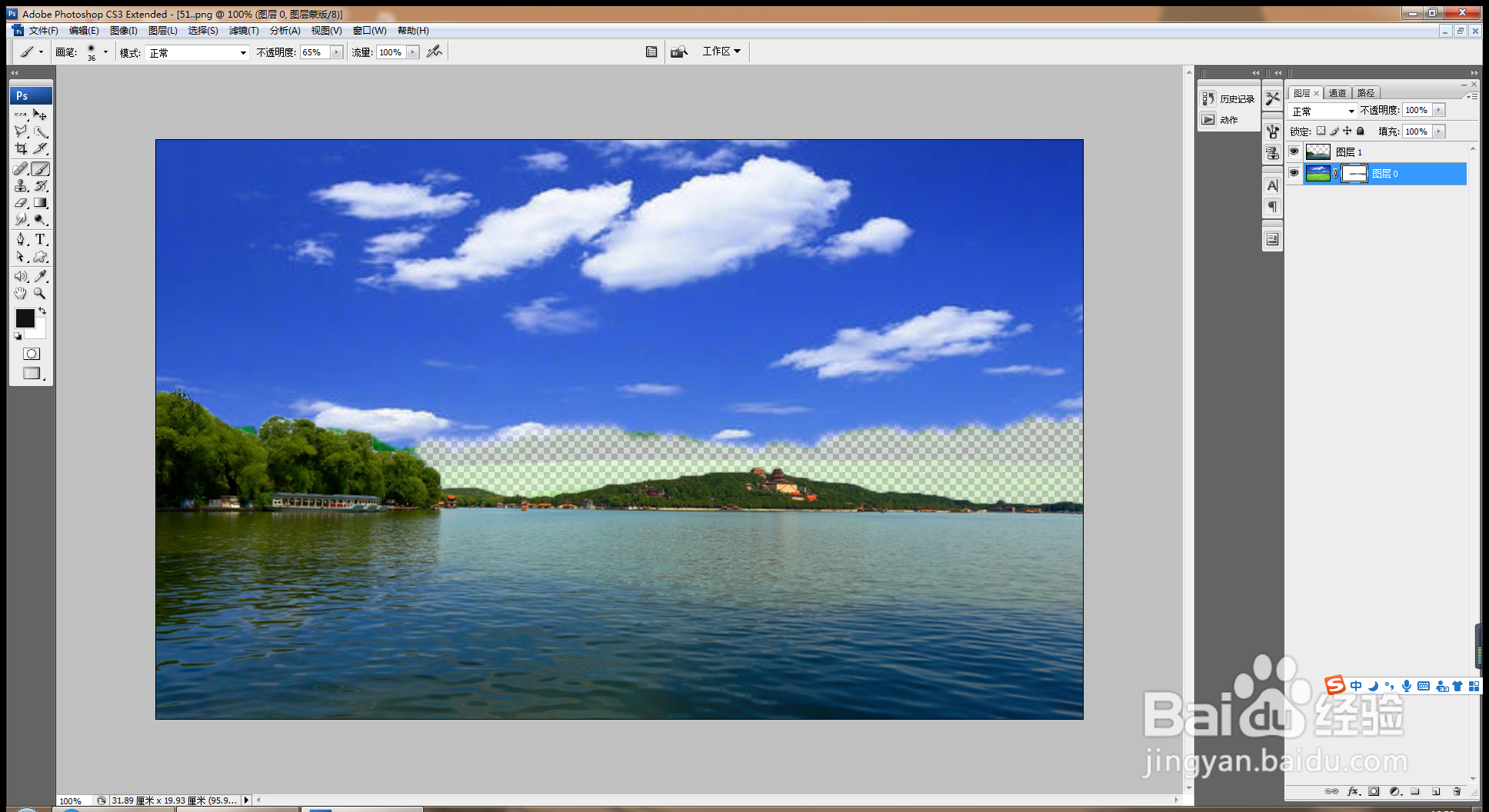Select the Brush tool in toolbox

(40, 169)
